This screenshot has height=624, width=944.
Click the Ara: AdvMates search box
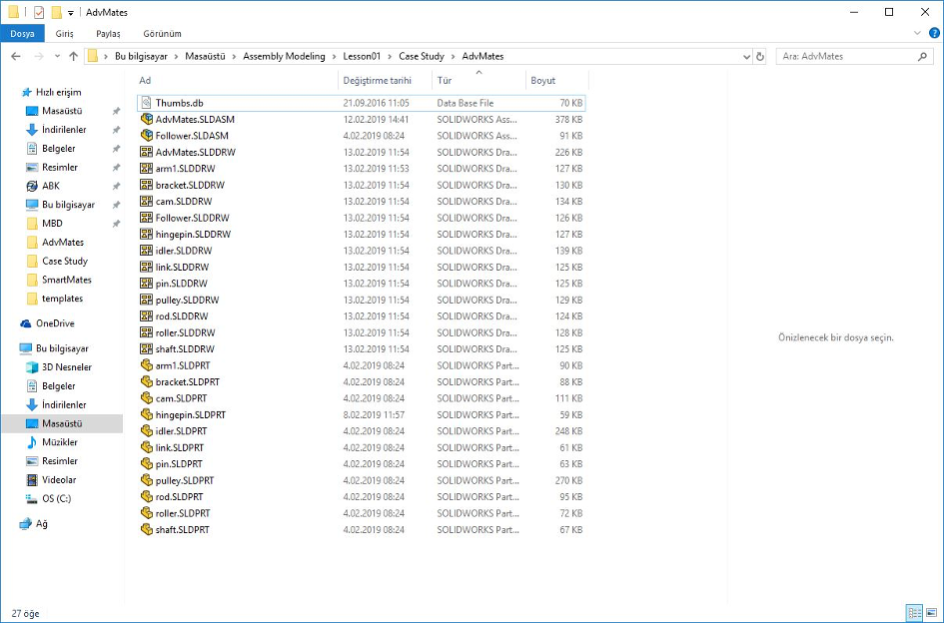(850, 56)
